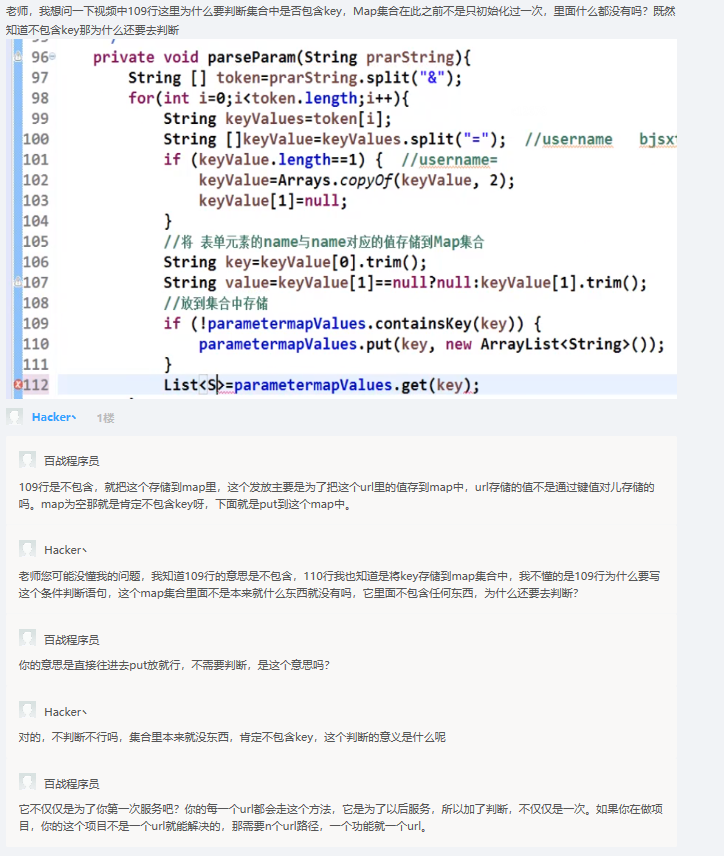724x856 pixels.
Task: Click the question text starting '老师，我想问一下视频中109行'
Action: (x=340, y=20)
